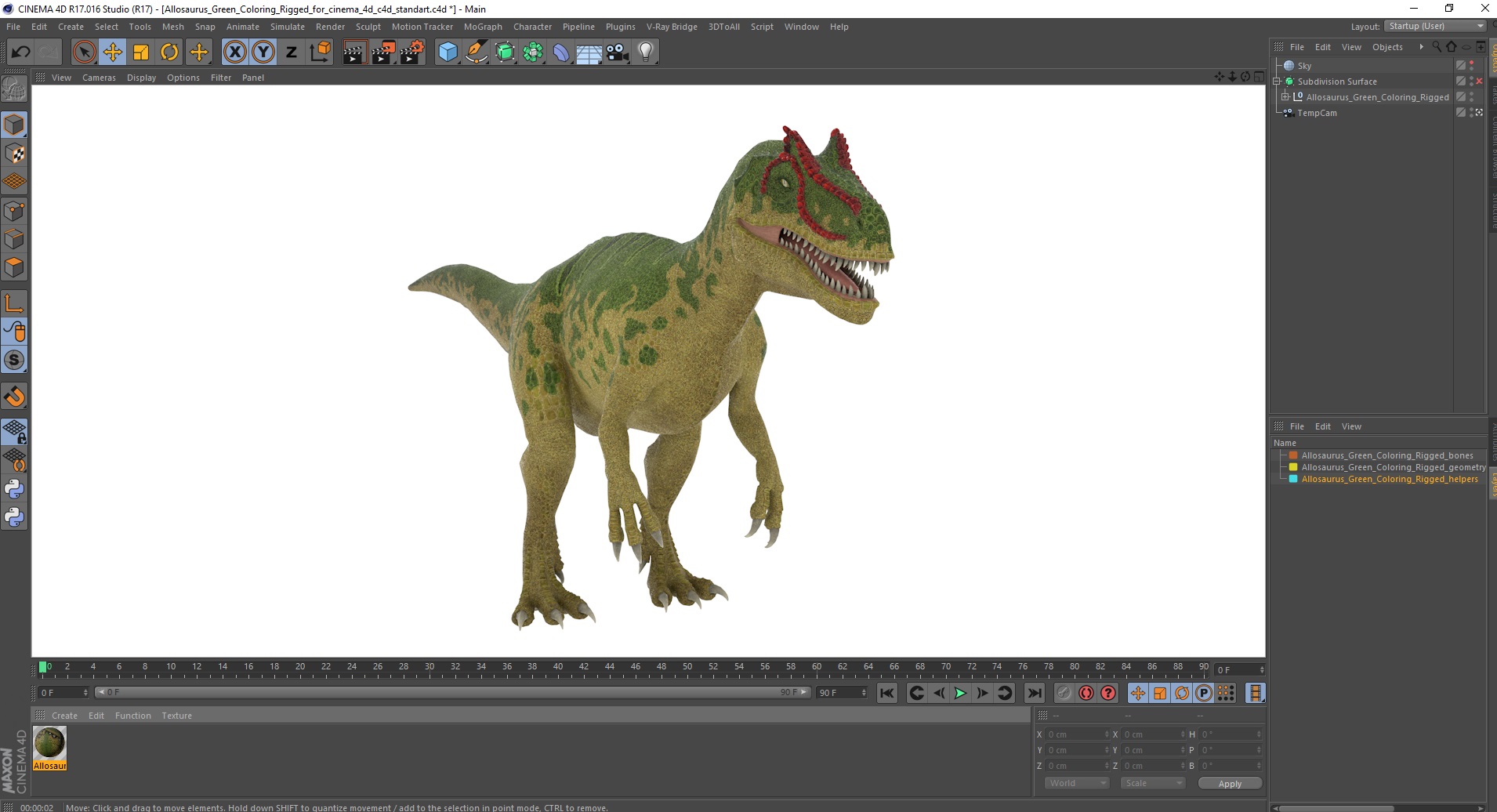Open the Scale mode dropdown

[1153, 783]
